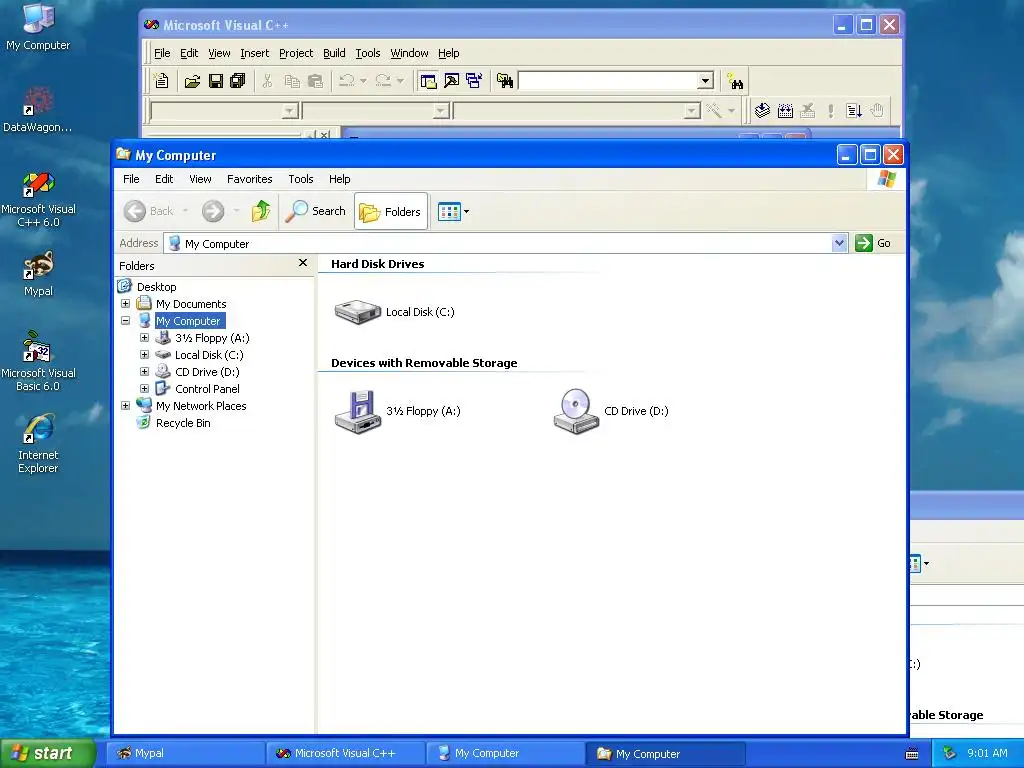Close the Folders pane with X
Viewport: 1024px width, 768px height.
(x=302, y=263)
